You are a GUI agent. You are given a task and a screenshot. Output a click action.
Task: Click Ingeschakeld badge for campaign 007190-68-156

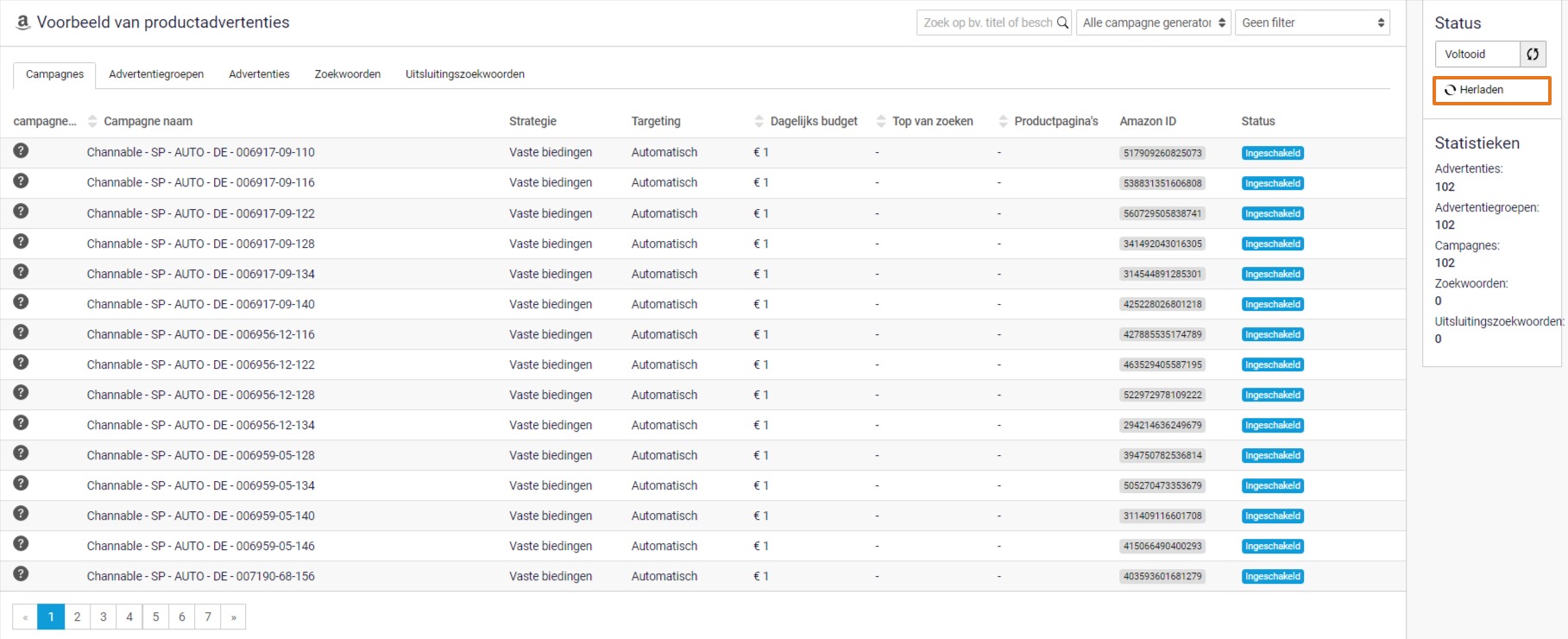[x=1272, y=576]
